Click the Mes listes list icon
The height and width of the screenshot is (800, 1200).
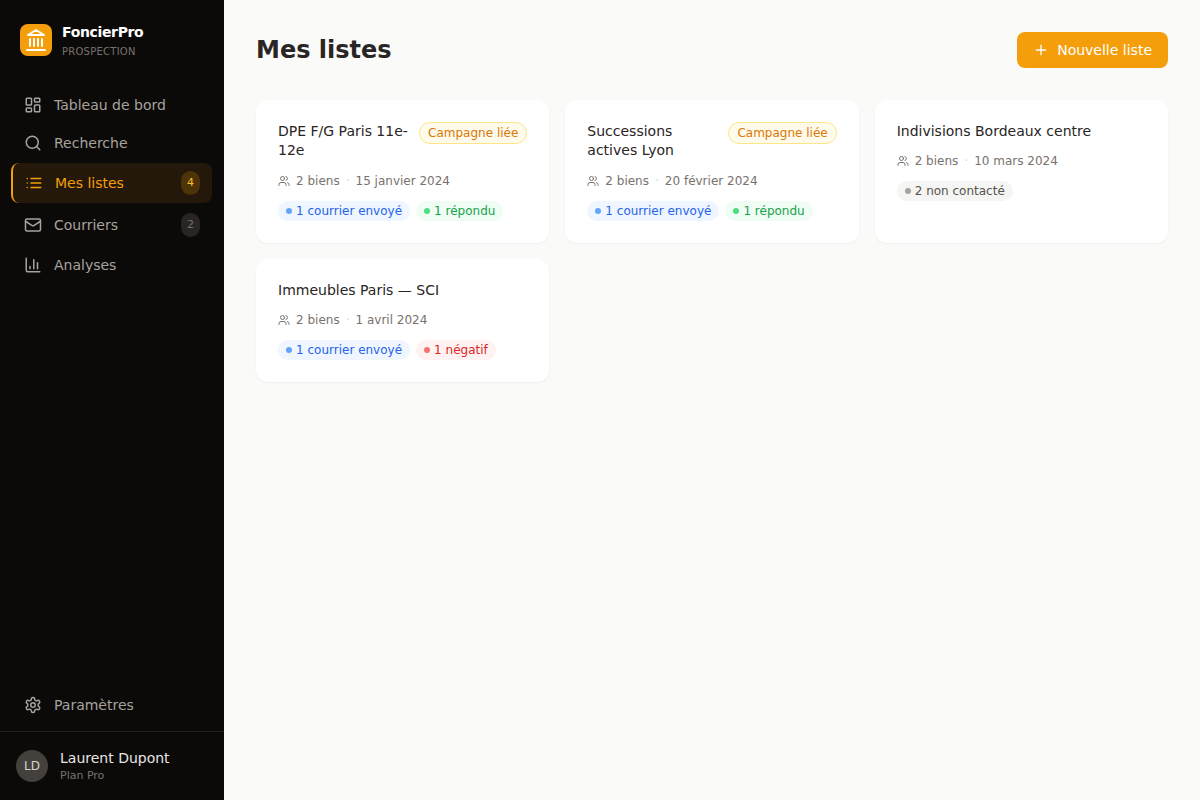point(34,183)
